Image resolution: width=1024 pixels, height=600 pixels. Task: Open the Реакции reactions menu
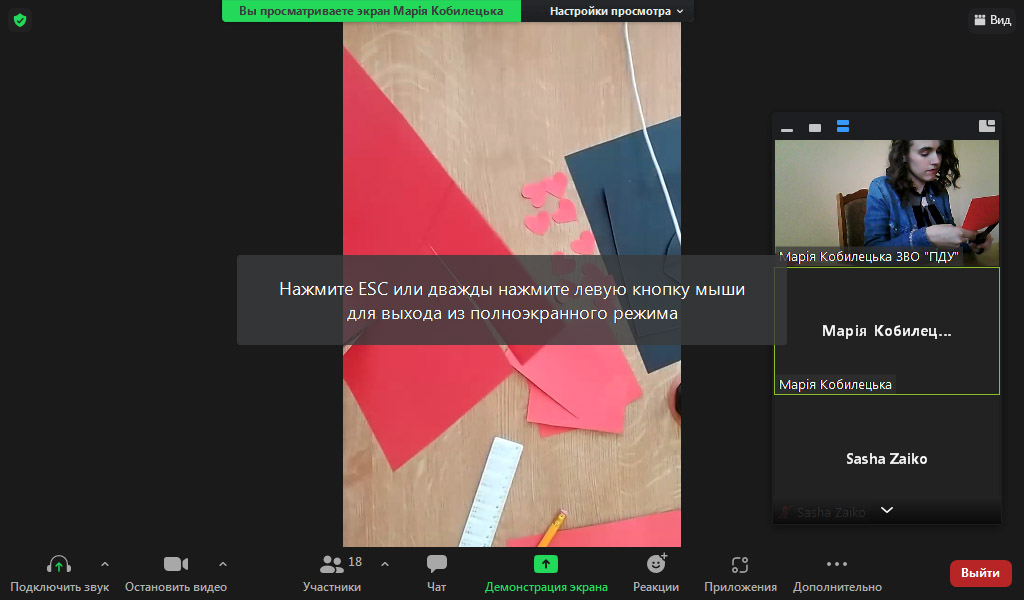tap(656, 572)
